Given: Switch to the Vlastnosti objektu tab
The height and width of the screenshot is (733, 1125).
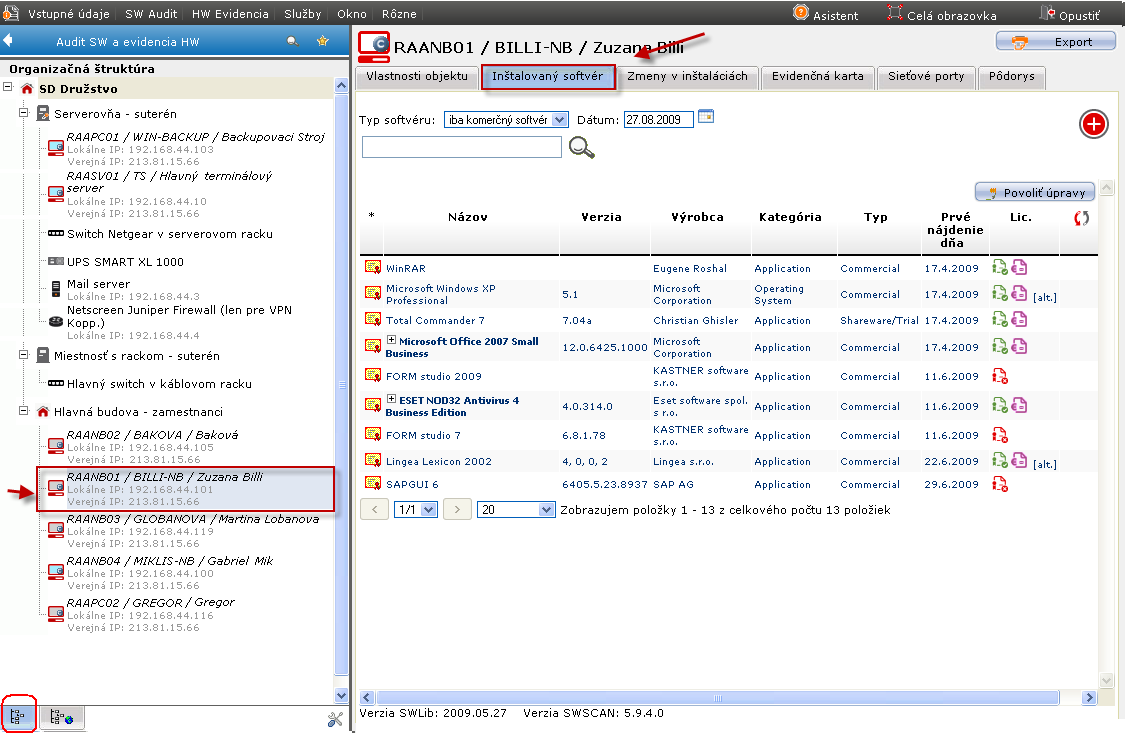Looking at the screenshot, I should click(417, 77).
